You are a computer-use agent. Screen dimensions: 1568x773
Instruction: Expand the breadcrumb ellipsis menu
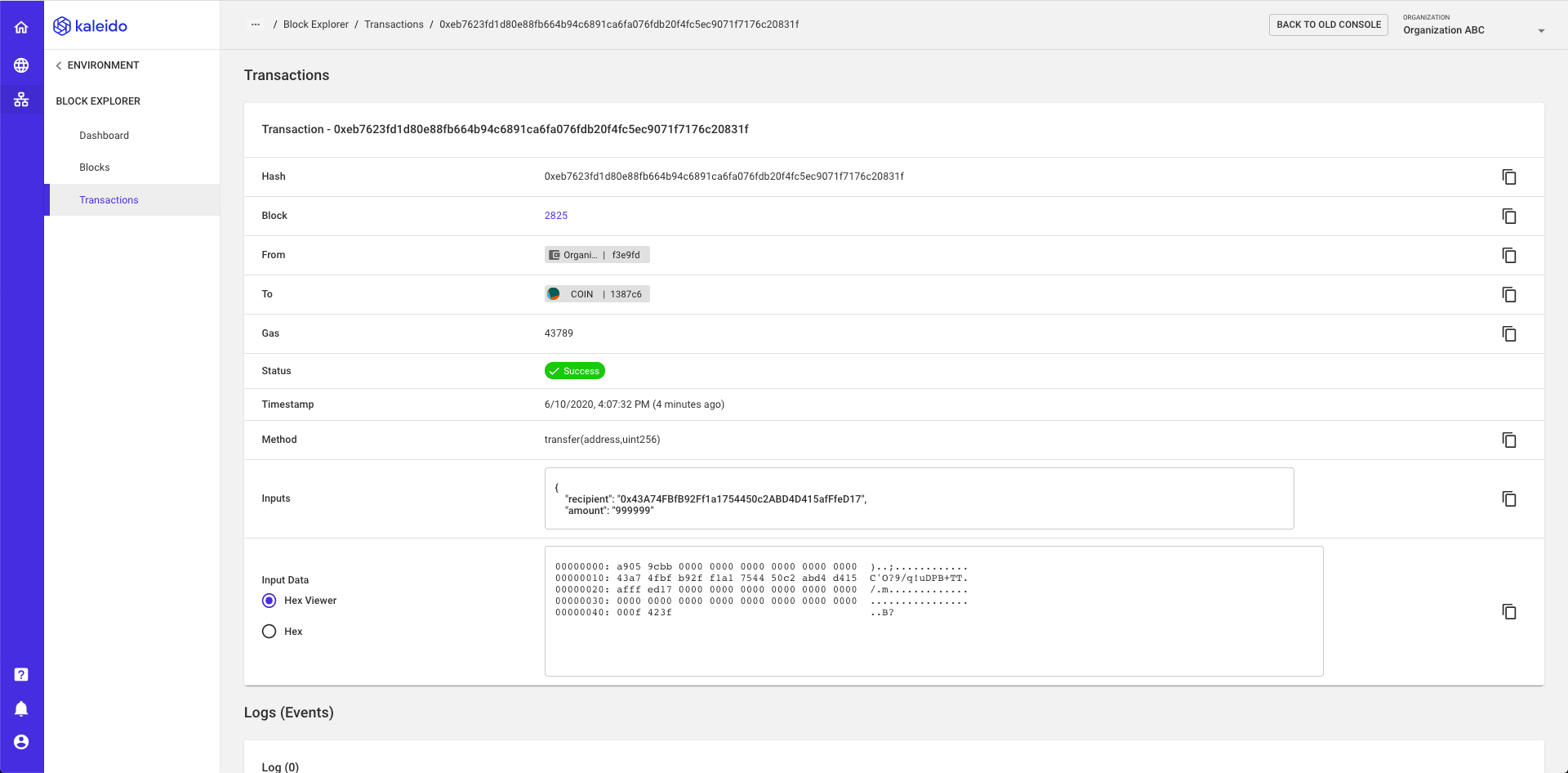pos(256,25)
